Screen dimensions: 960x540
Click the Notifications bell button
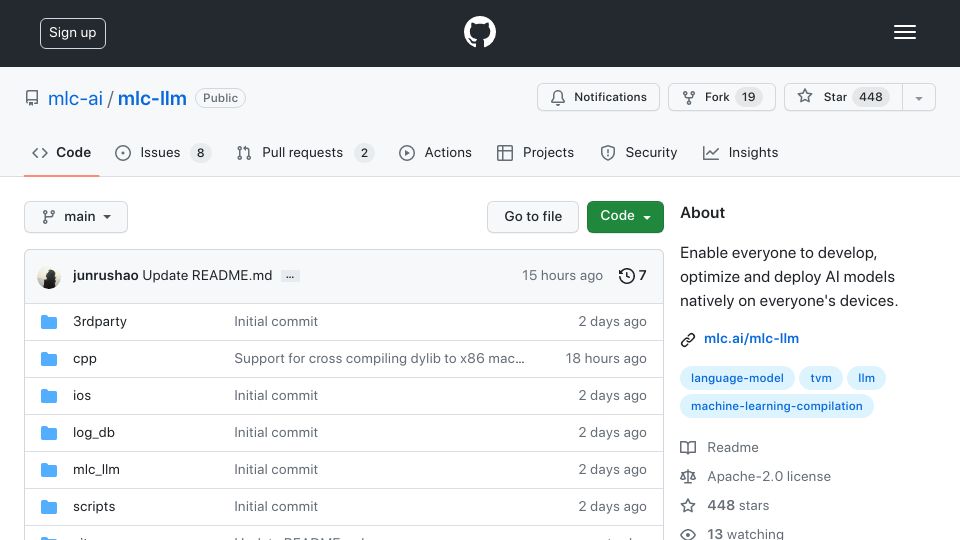pos(598,97)
